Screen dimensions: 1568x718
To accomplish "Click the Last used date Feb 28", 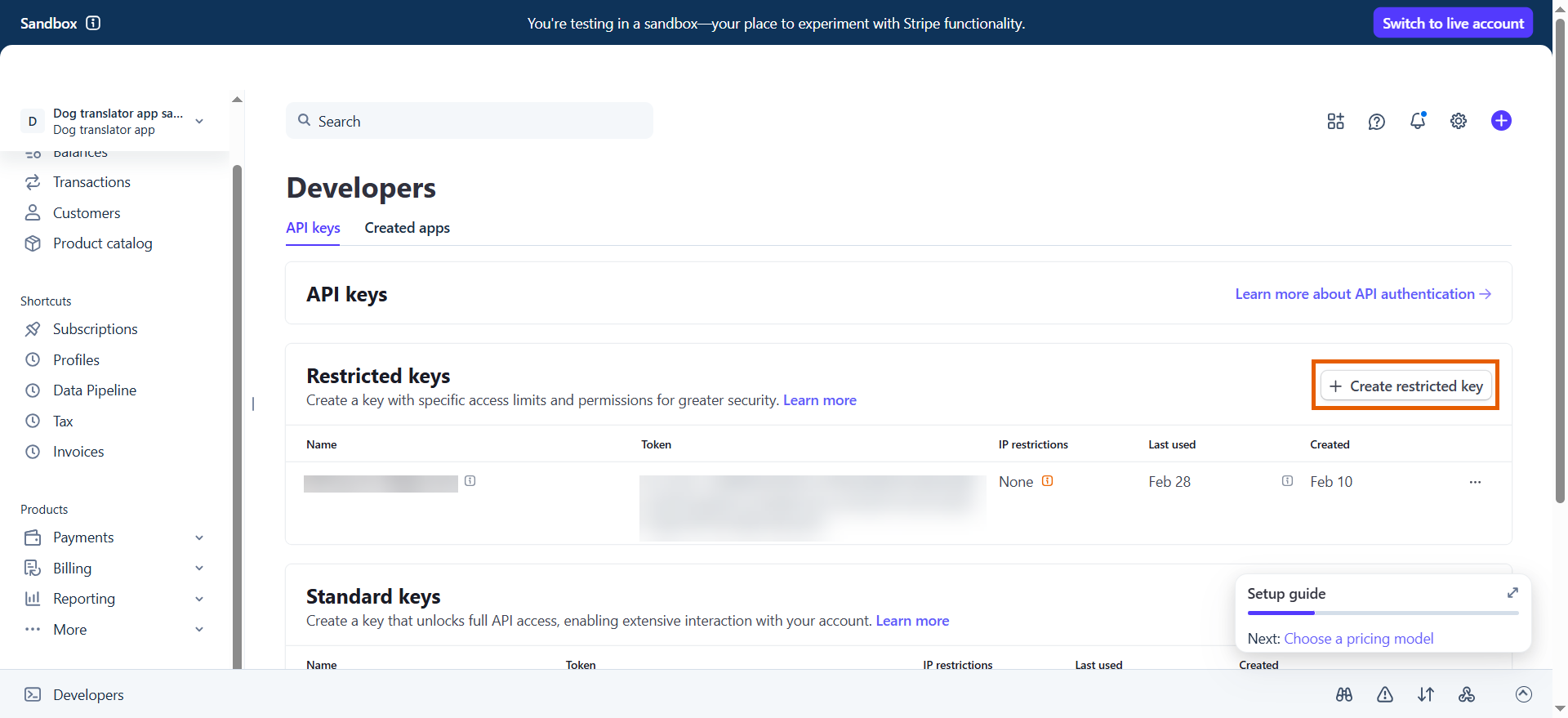I will pos(1169,482).
